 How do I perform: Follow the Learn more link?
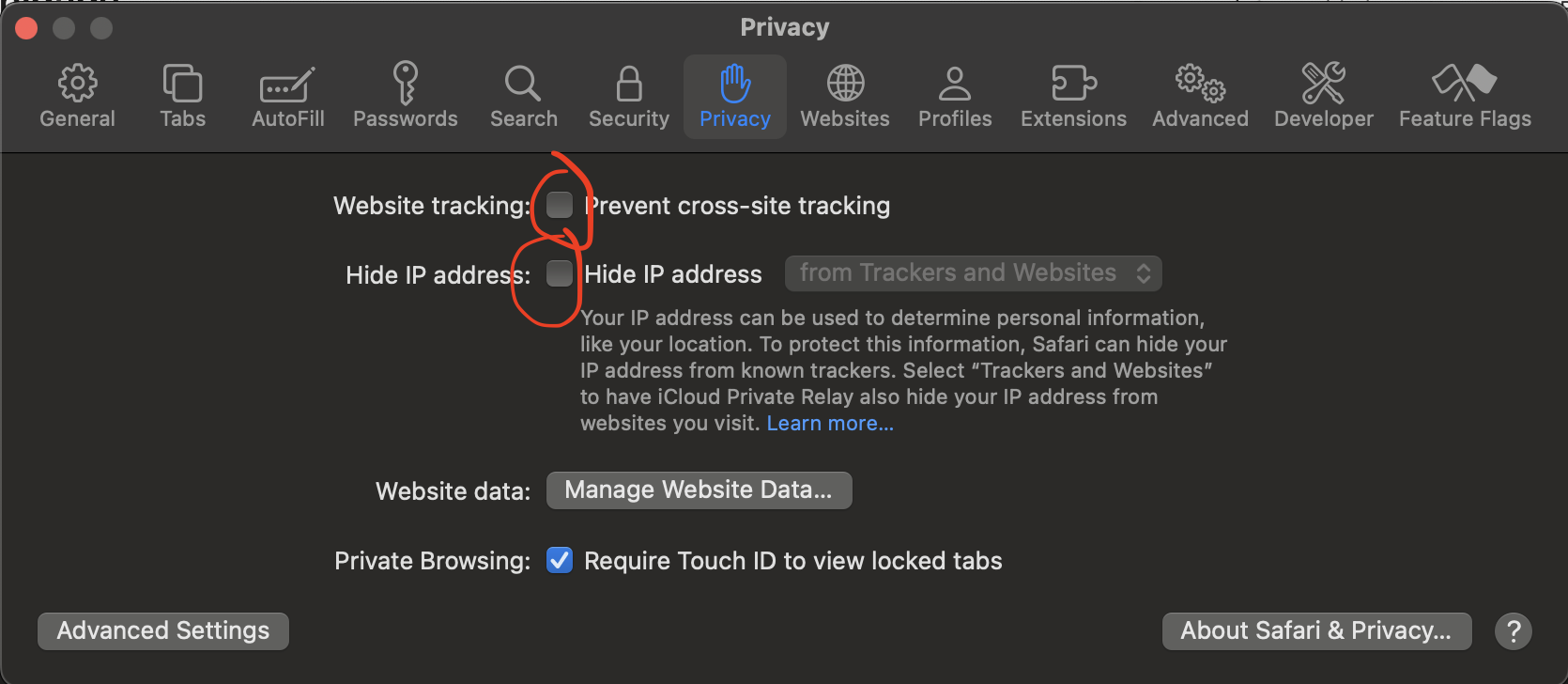830,424
